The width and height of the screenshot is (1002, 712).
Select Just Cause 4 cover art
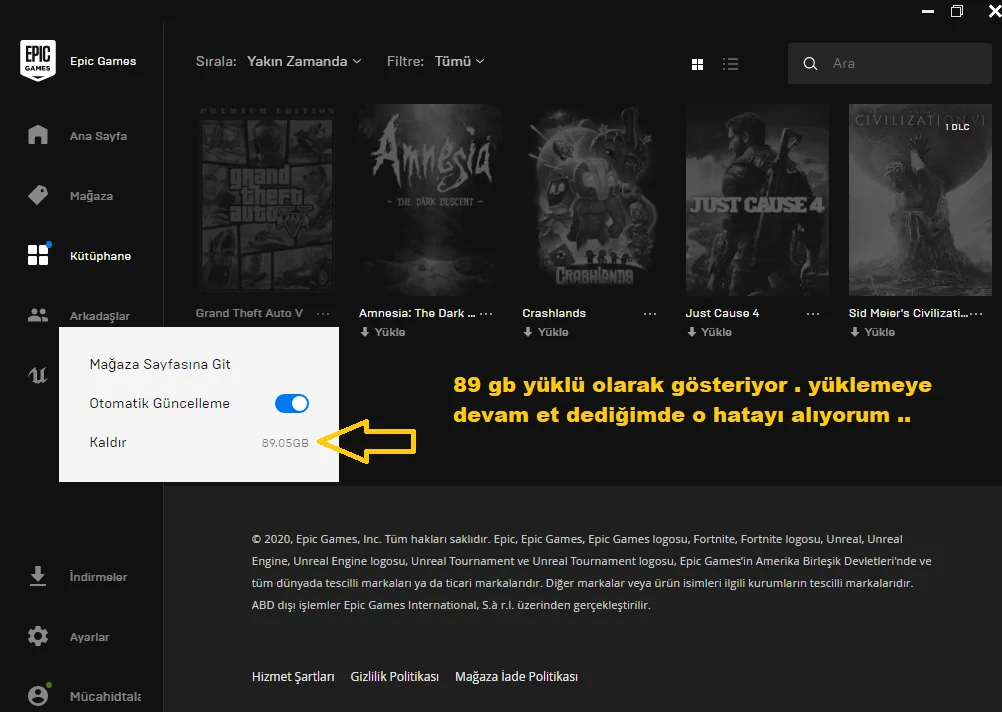click(757, 200)
